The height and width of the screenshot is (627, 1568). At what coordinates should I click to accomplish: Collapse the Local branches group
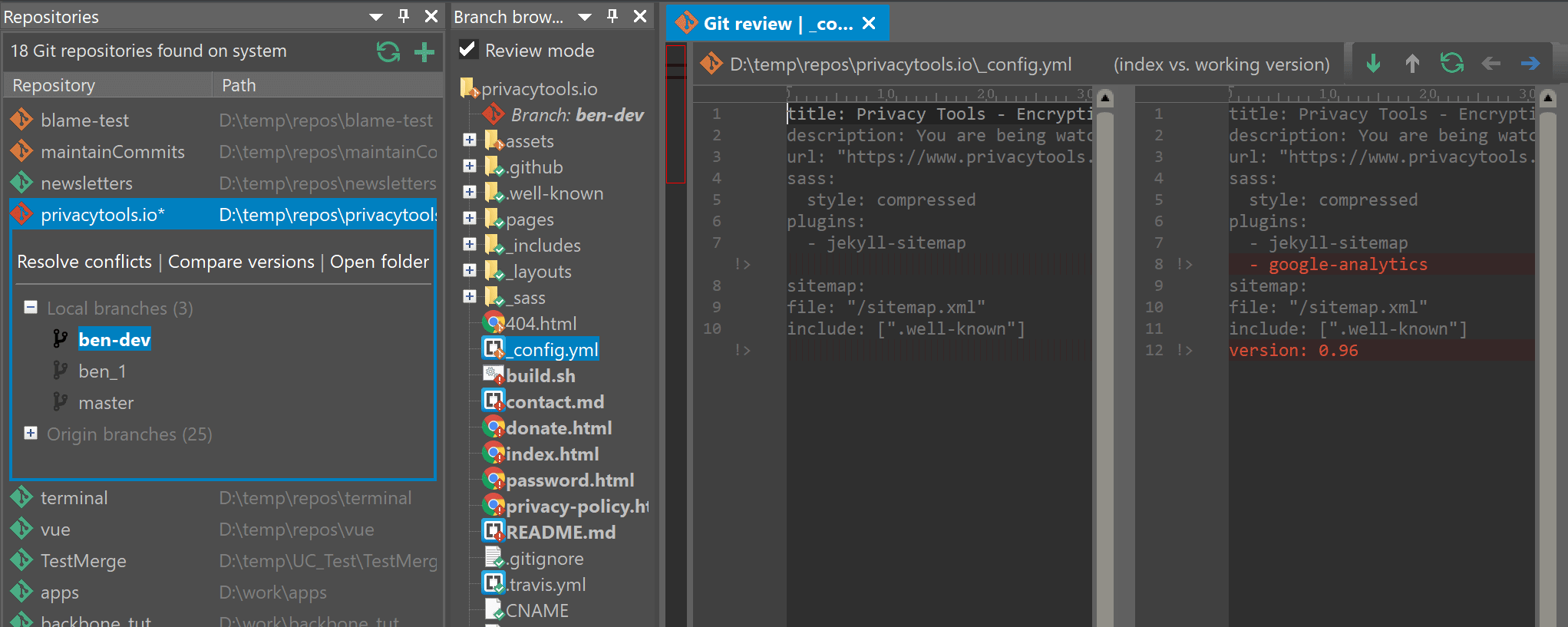pyautogui.click(x=31, y=308)
